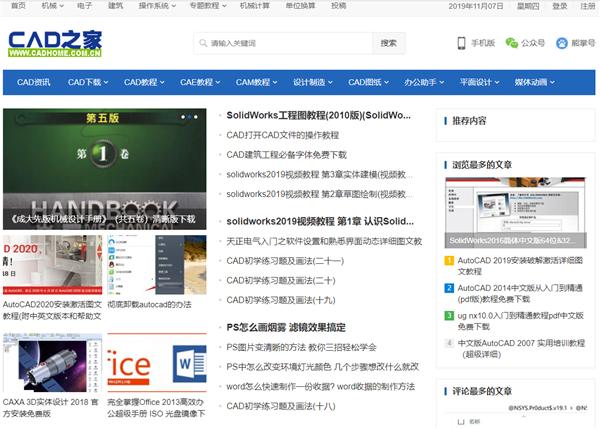
Task: Open 机械计算 in the top menu
Action: tap(255, 6)
